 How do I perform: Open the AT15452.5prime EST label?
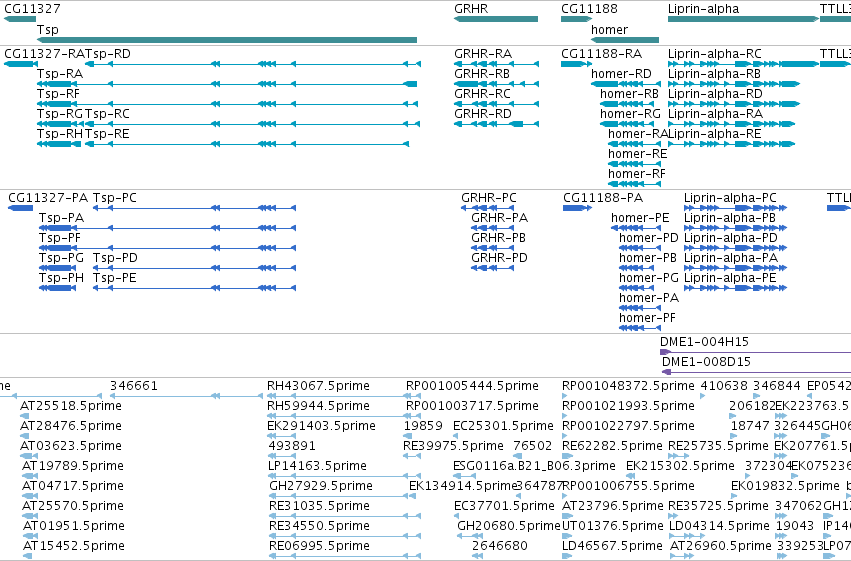(74, 546)
